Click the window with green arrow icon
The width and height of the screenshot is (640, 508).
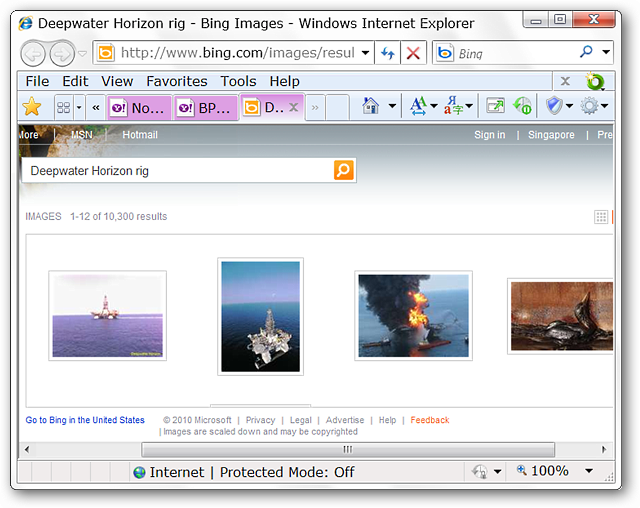pyautogui.click(x=495, y=106)
